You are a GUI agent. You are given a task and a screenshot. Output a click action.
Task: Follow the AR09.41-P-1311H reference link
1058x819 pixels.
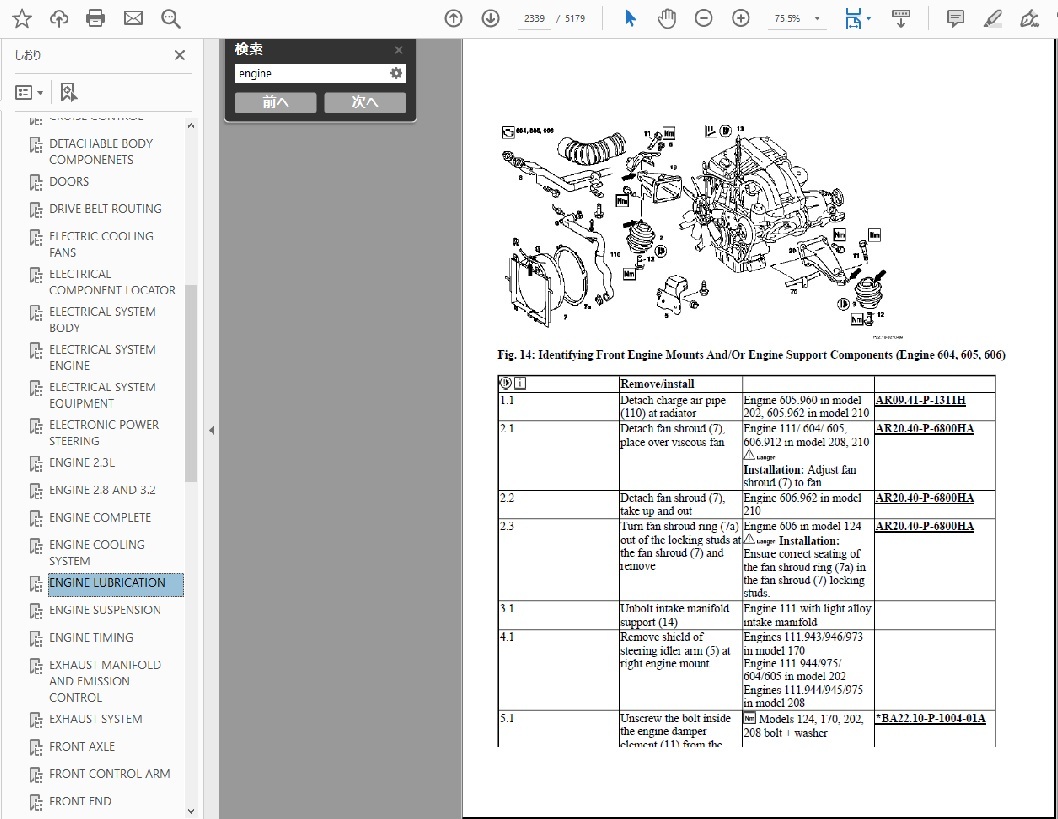(920, 400)
